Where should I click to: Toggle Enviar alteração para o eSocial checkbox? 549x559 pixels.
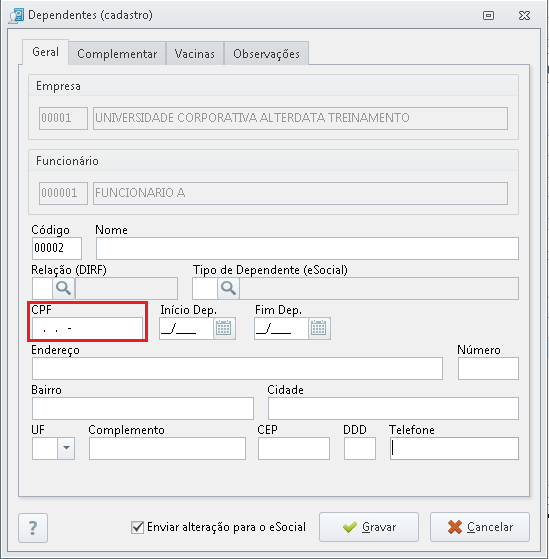138,527
